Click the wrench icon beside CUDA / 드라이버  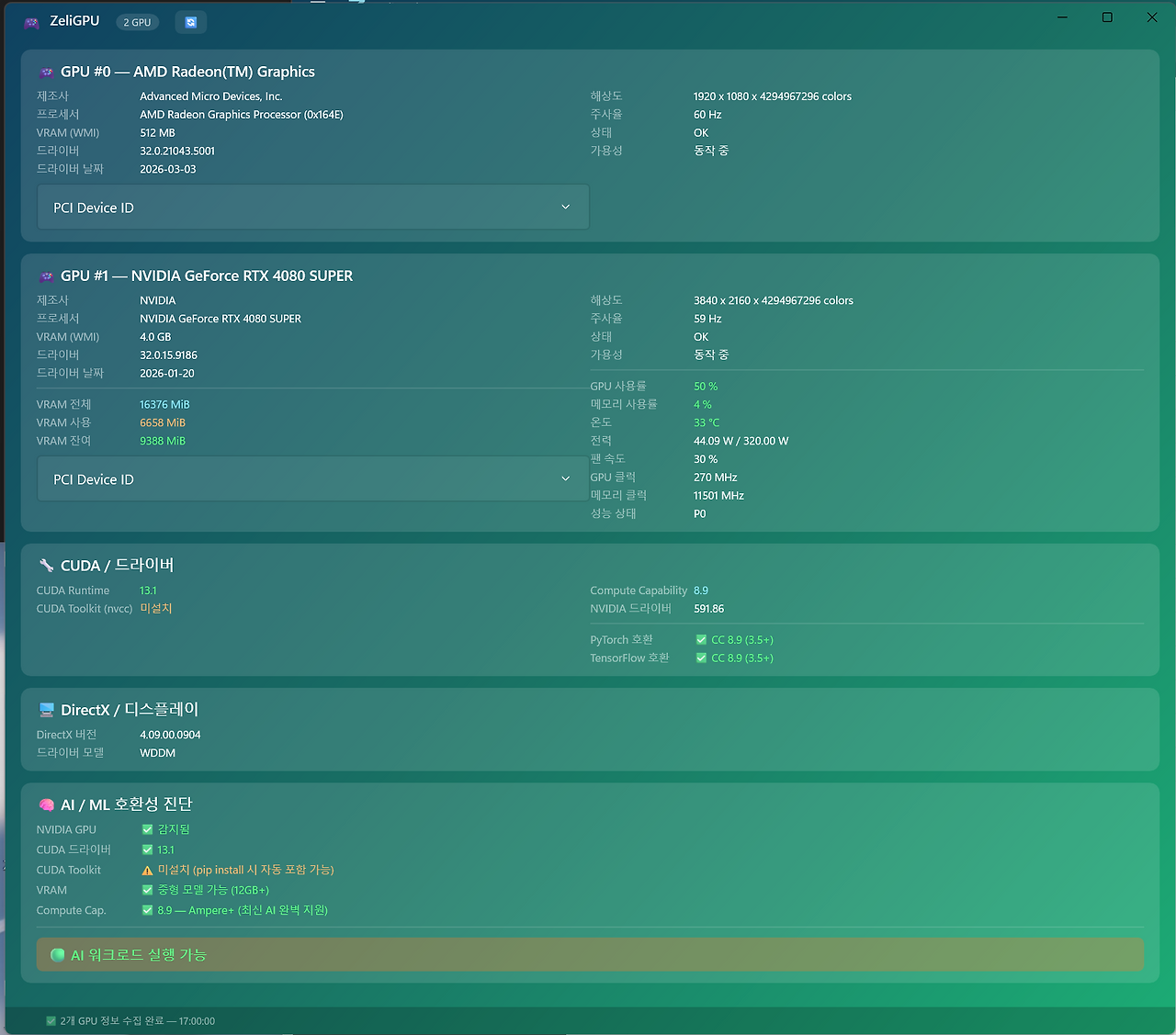point(46,566)
